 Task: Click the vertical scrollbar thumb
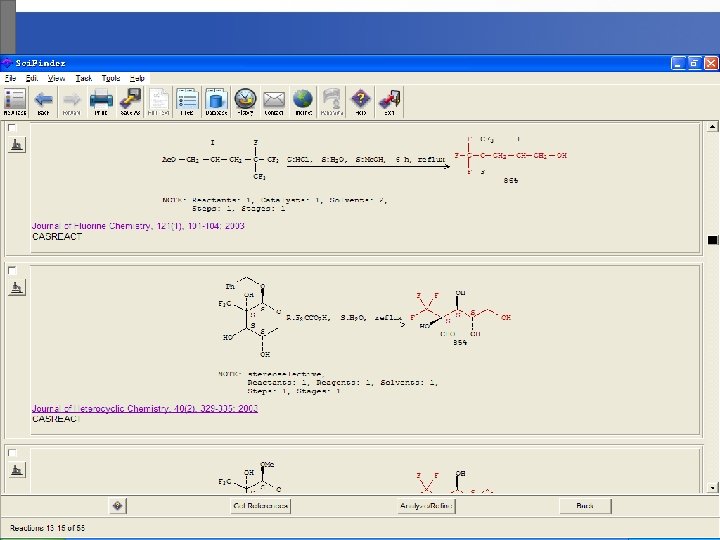712,240
